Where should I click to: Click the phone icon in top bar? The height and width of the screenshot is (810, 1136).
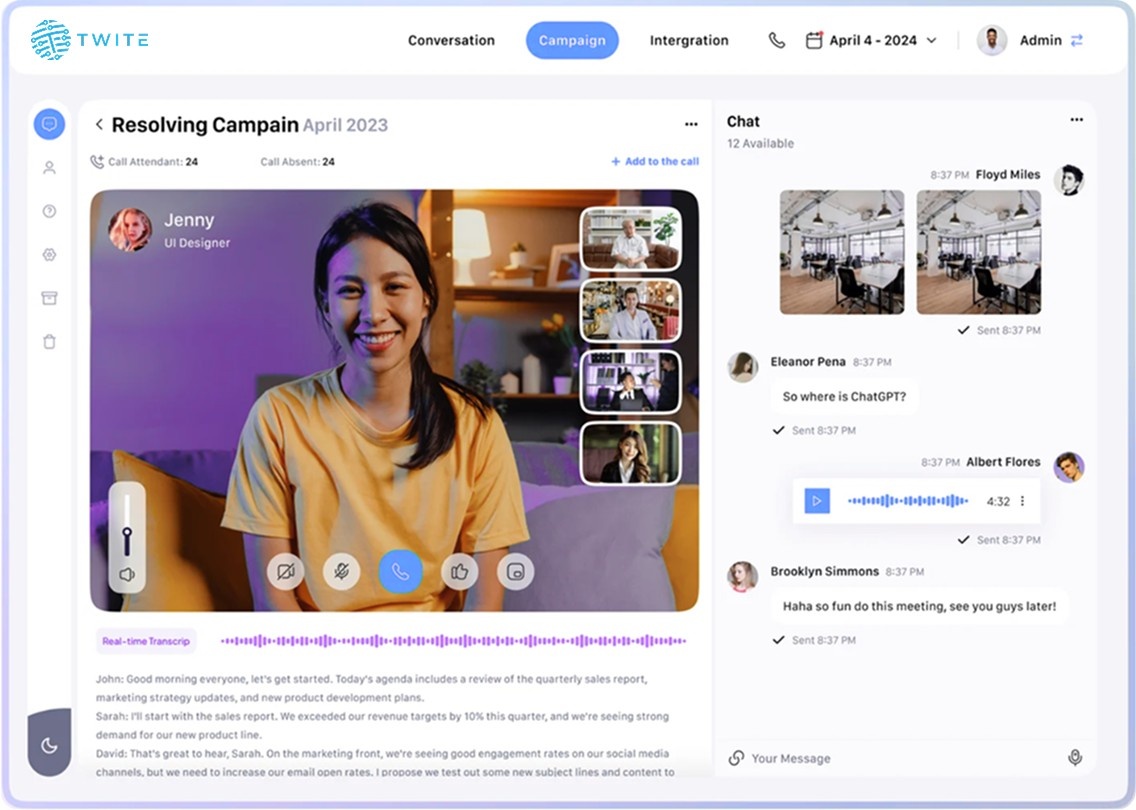[776, 41]
